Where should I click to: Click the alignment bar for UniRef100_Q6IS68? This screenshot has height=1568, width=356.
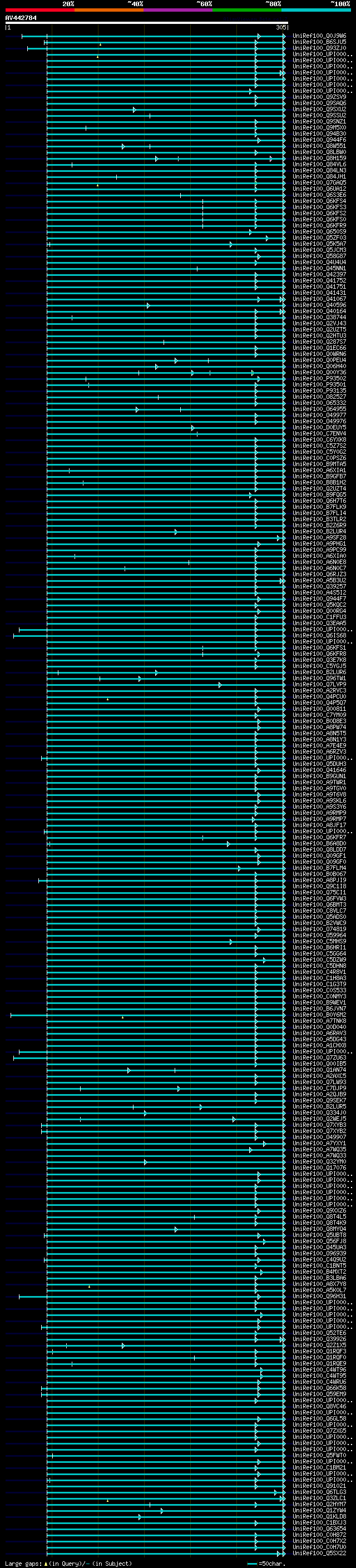pyautogui.click(x=149, y=636)
